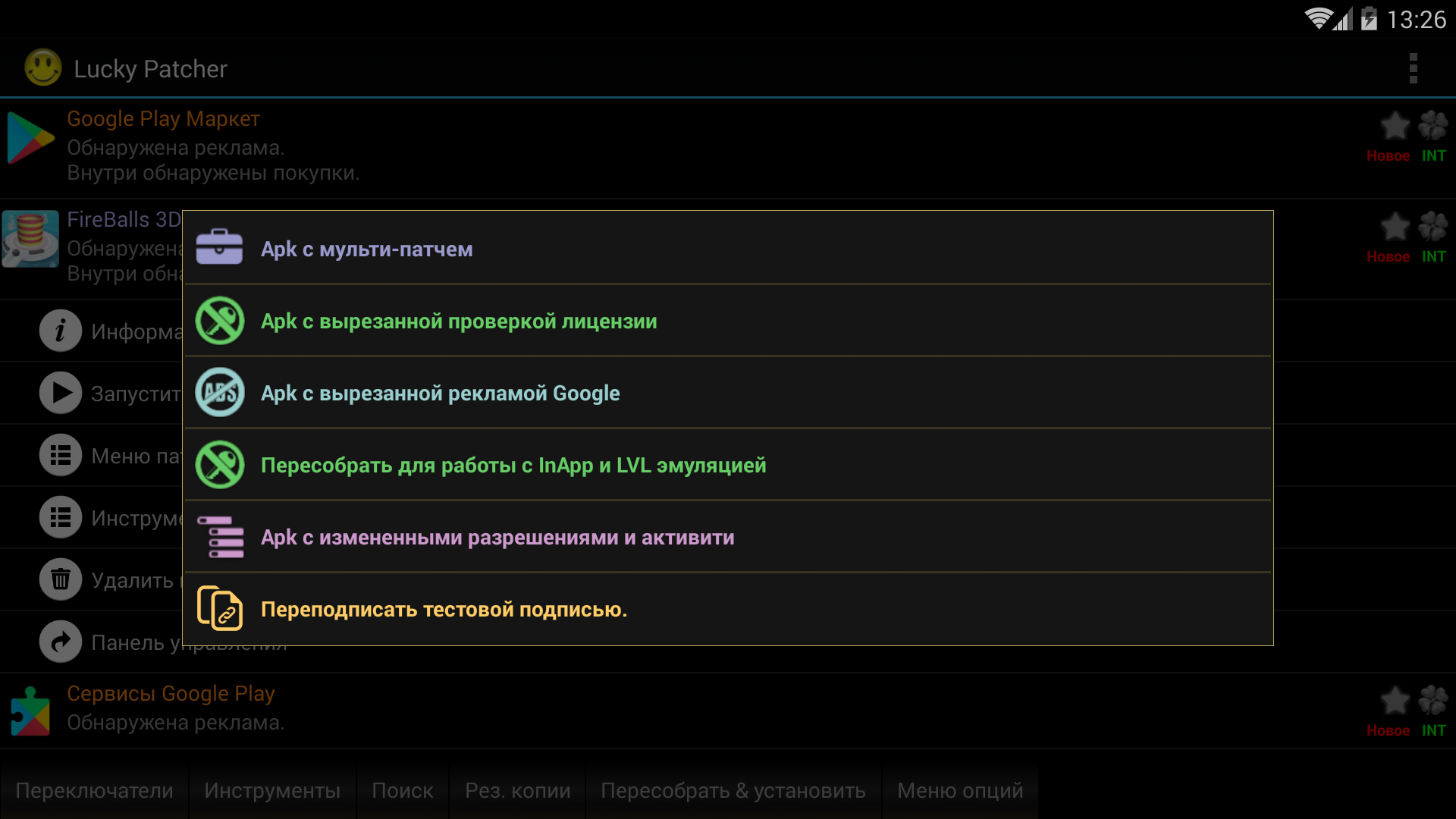Open 'Google Play Маркет' list entry
This screenshot has width=1456, height=819.
tap(728, 148)
